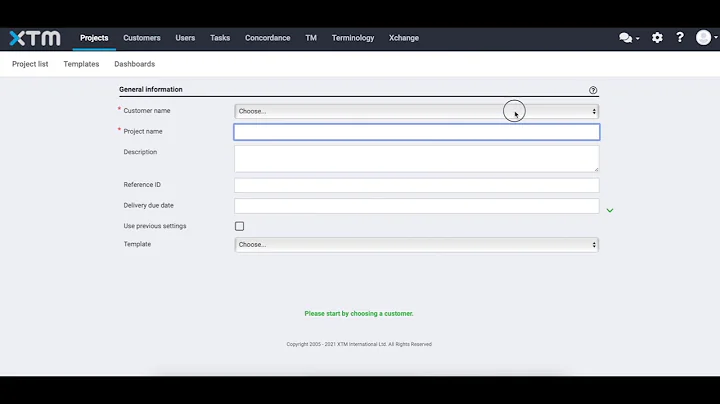Click the General information heading

coord(151,90)
